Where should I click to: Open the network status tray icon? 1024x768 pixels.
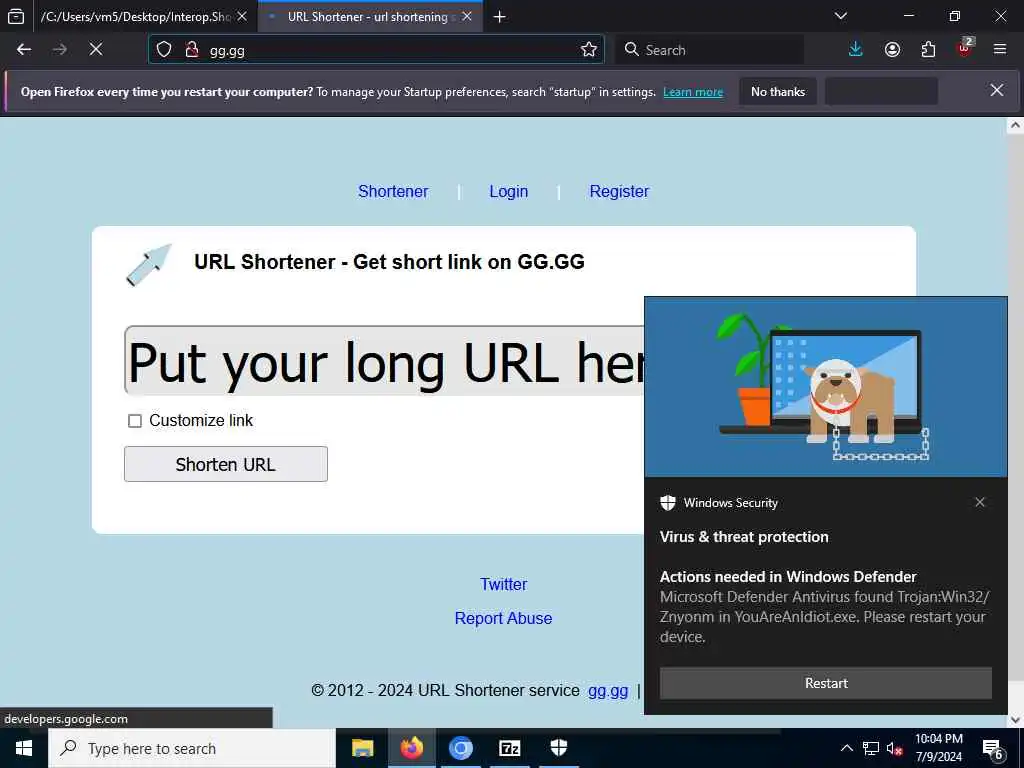tap(871, 749)
